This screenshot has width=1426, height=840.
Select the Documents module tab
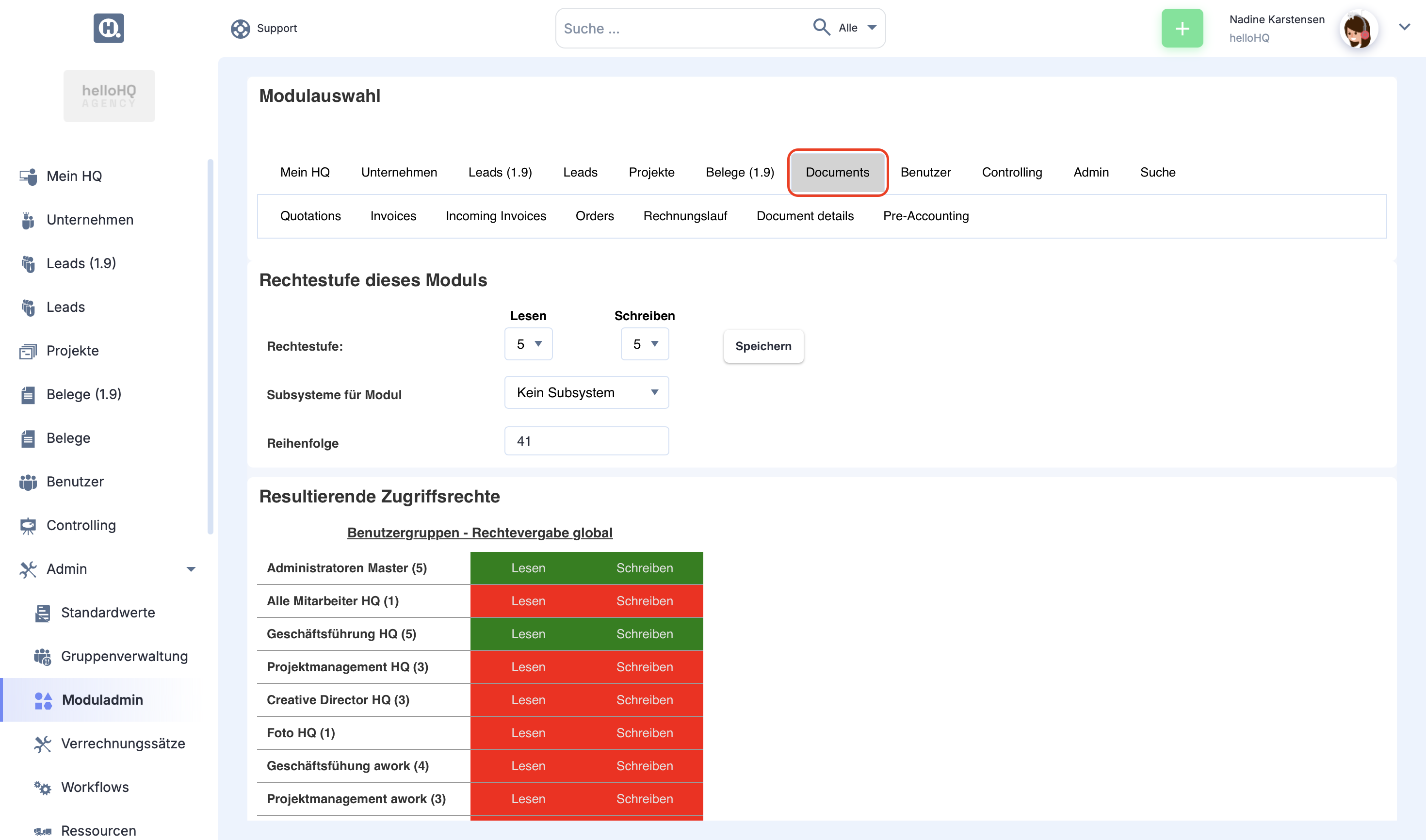[x=837, y=172]
